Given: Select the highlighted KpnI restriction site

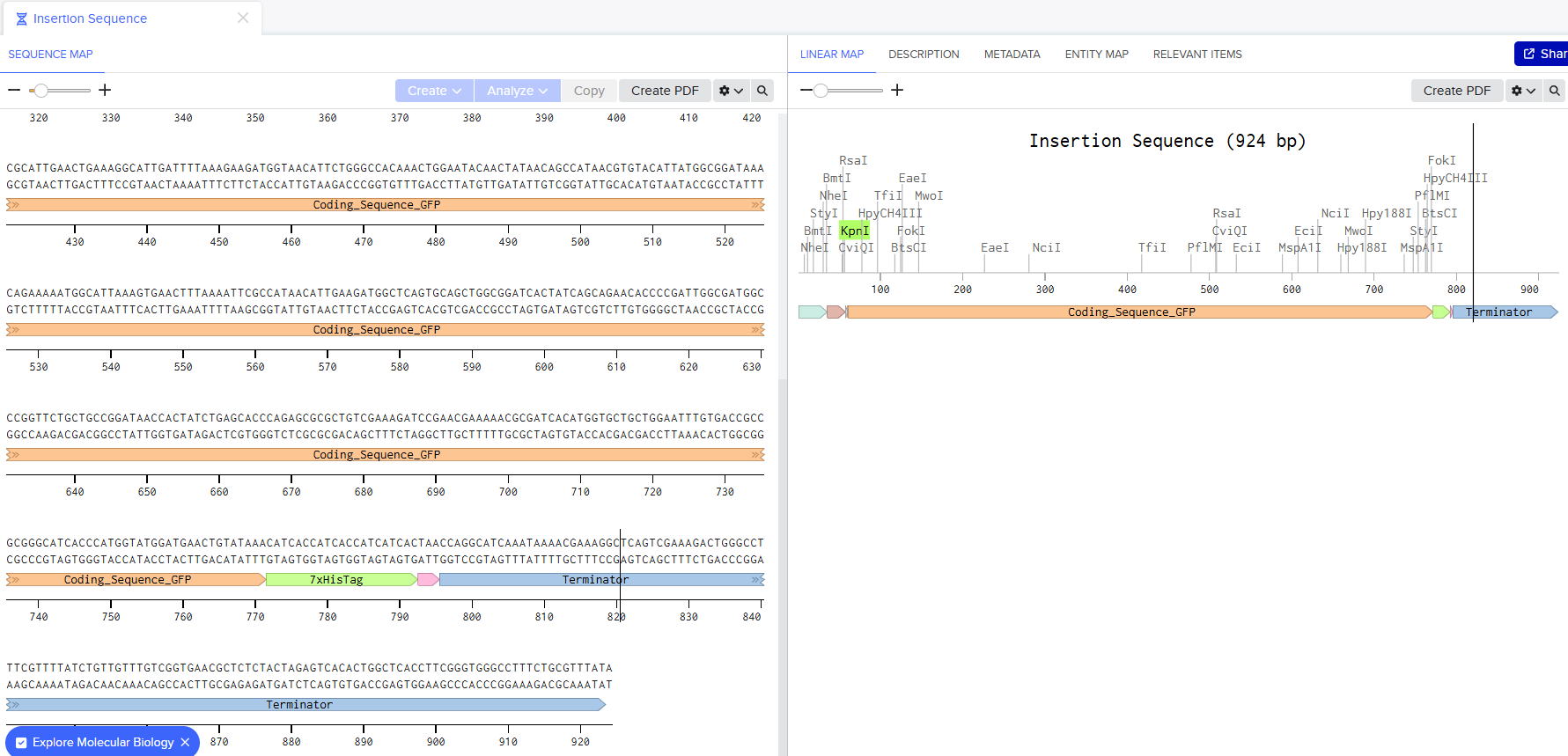Looking at the screenshot, I should click(854, 231).
